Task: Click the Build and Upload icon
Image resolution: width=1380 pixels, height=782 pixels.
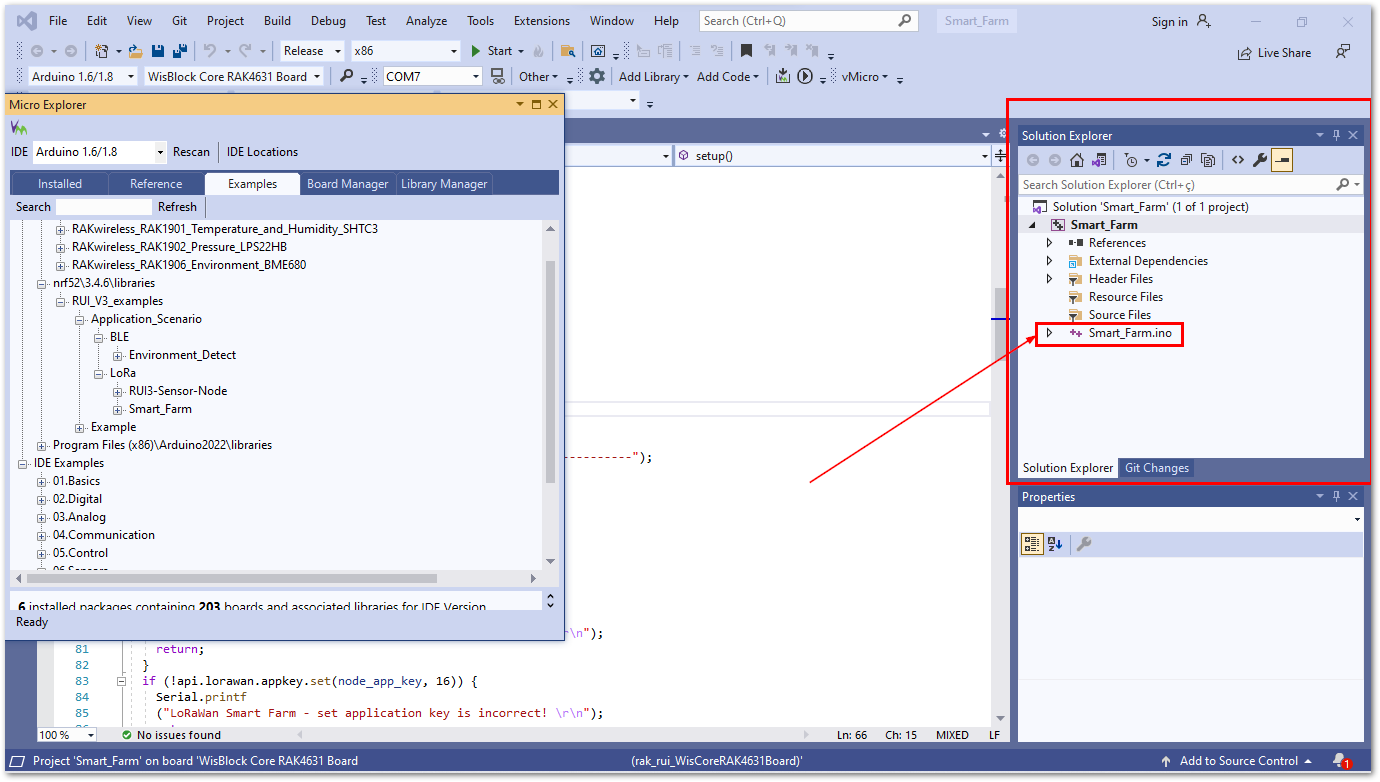Action: [783, 76]
